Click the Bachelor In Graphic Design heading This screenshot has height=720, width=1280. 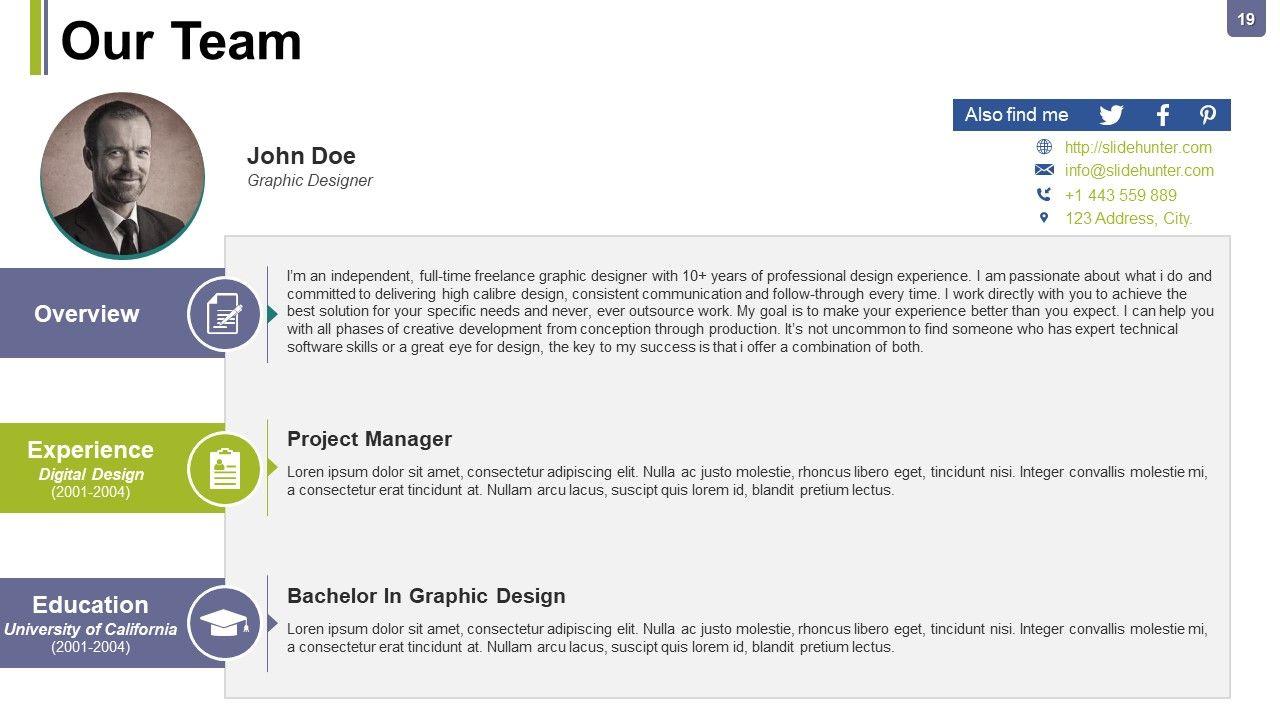tap(426, 596)
